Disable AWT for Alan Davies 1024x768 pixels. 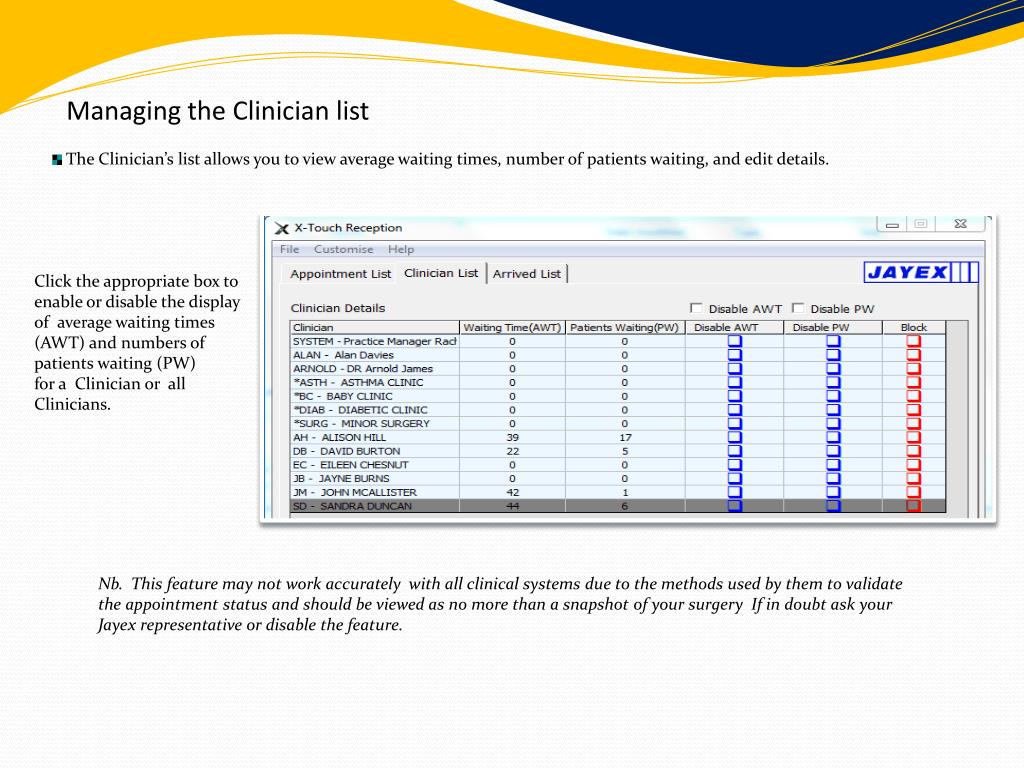[x=735, y=355]
